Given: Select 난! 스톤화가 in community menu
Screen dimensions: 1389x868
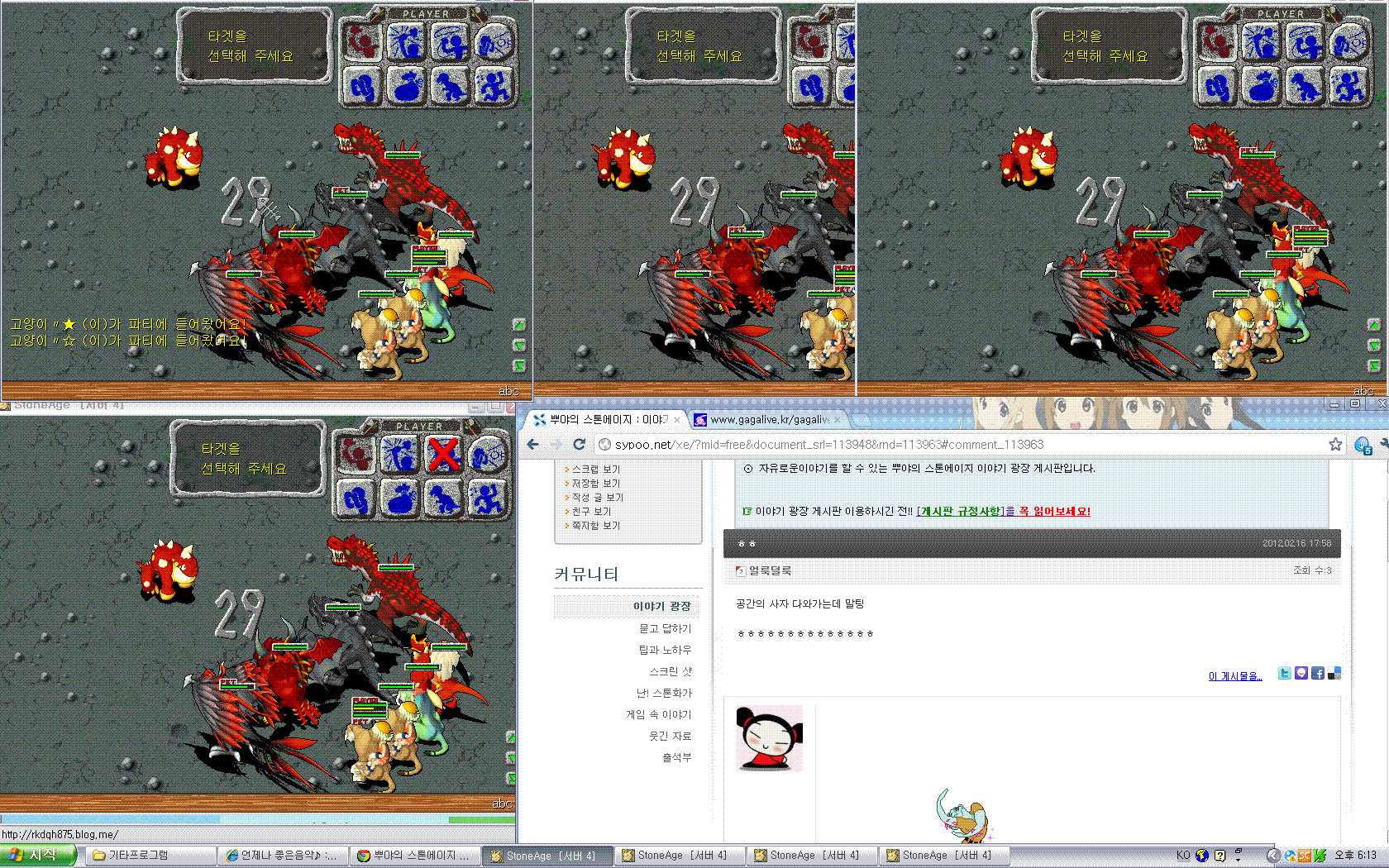Looking at the screenshot, I should coord(664,694).
